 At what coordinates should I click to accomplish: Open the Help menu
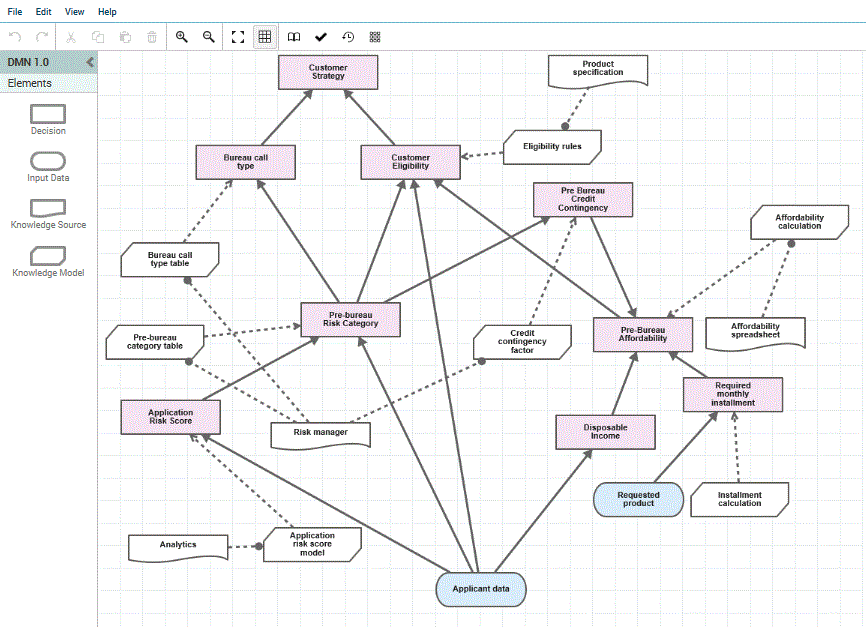pyautogui.click(x=107, y=12)
